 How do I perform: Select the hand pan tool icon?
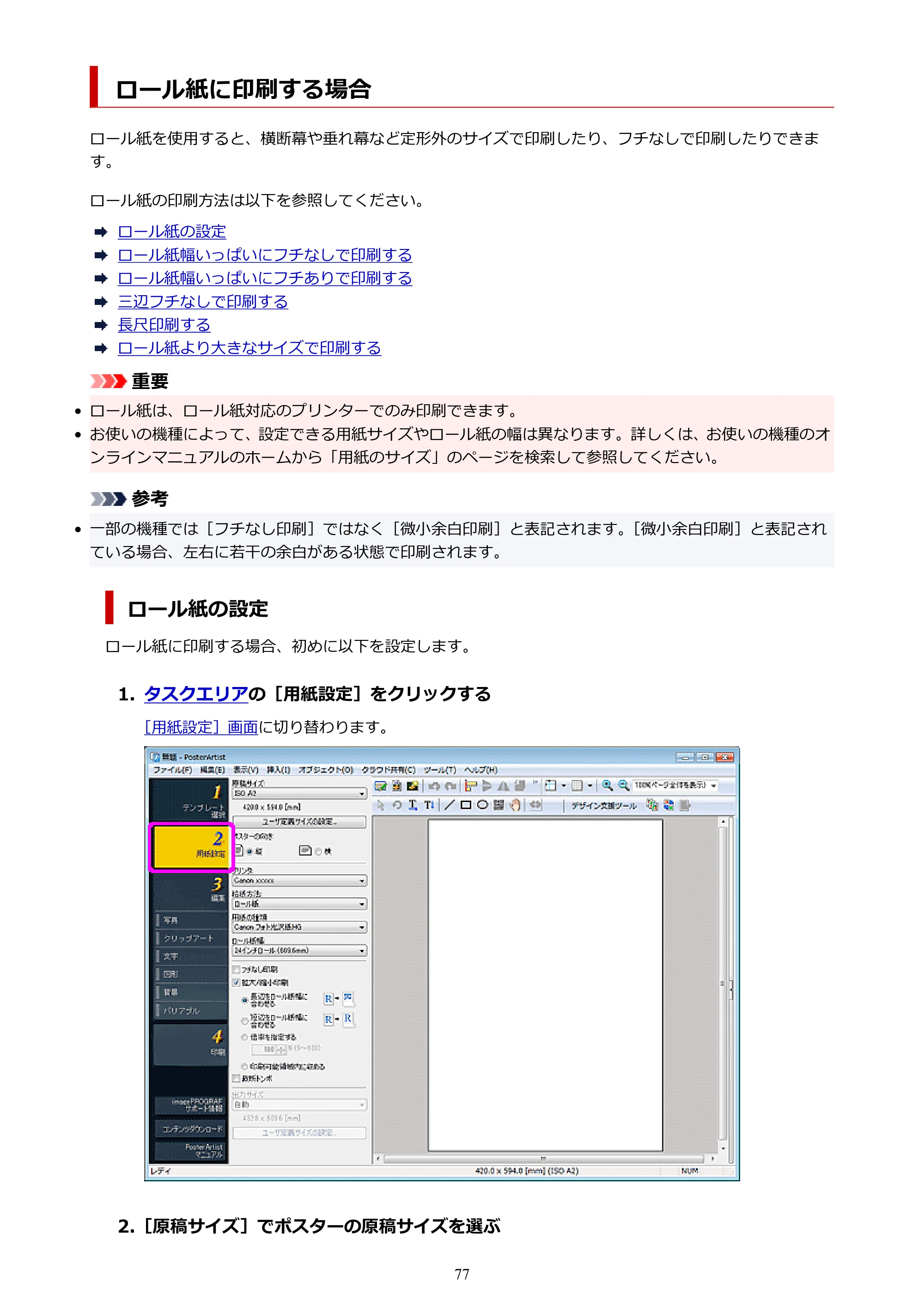pyautogui.click(x=515, y=804)
